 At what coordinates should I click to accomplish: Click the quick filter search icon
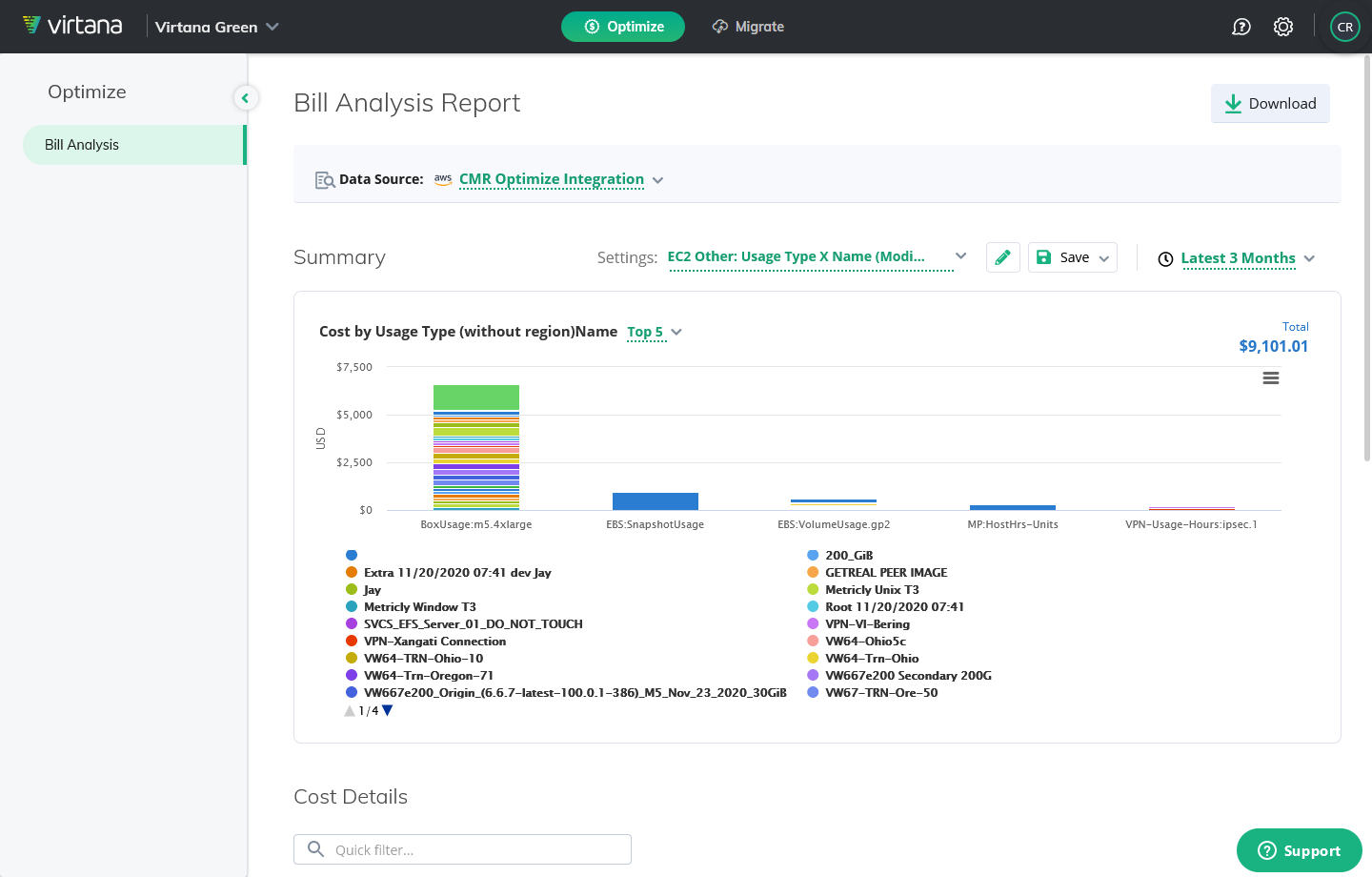pyautogui.click(x=315, y=848)
